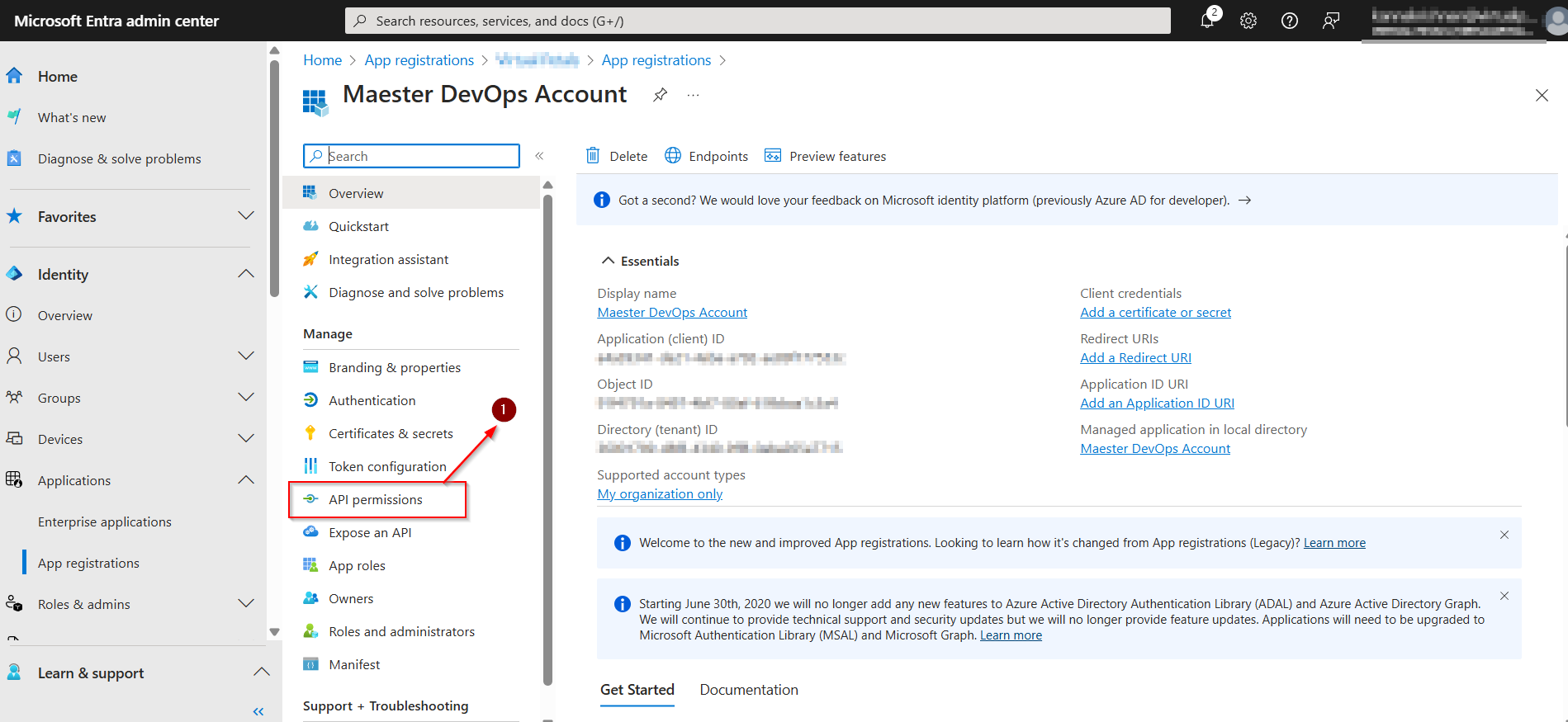Pin the Maester DevOps Account page
This screenshot has height=722, width=1568.
click(x=660, y=95)
